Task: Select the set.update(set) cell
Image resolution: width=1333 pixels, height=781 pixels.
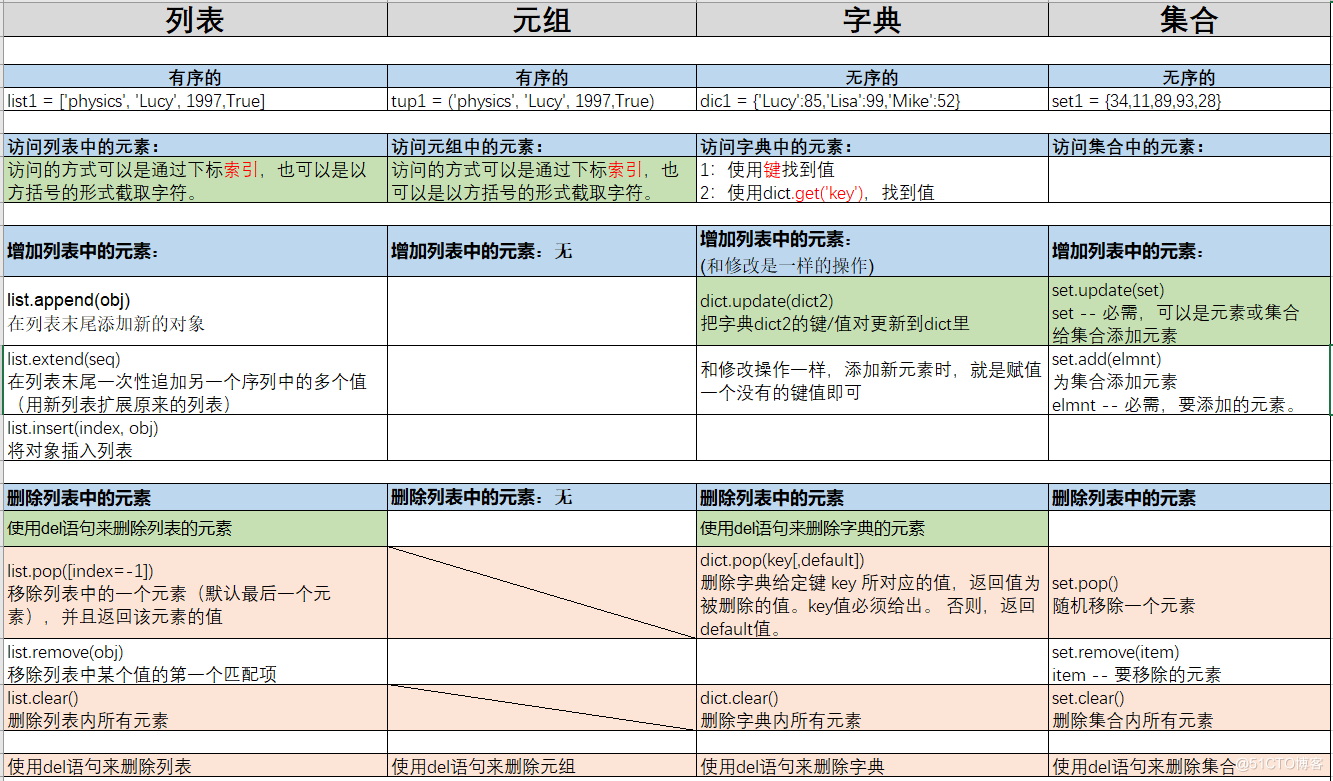Action: click(1190, 311)
